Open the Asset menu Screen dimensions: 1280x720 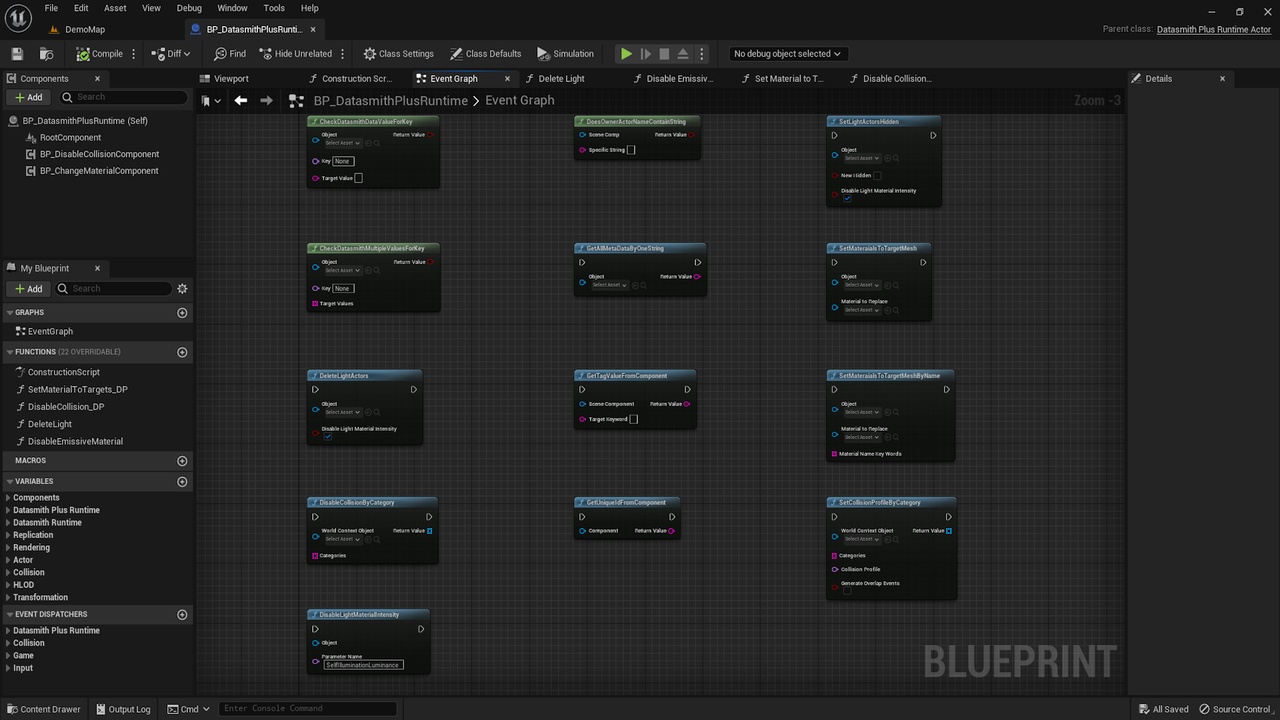[115, 8]
